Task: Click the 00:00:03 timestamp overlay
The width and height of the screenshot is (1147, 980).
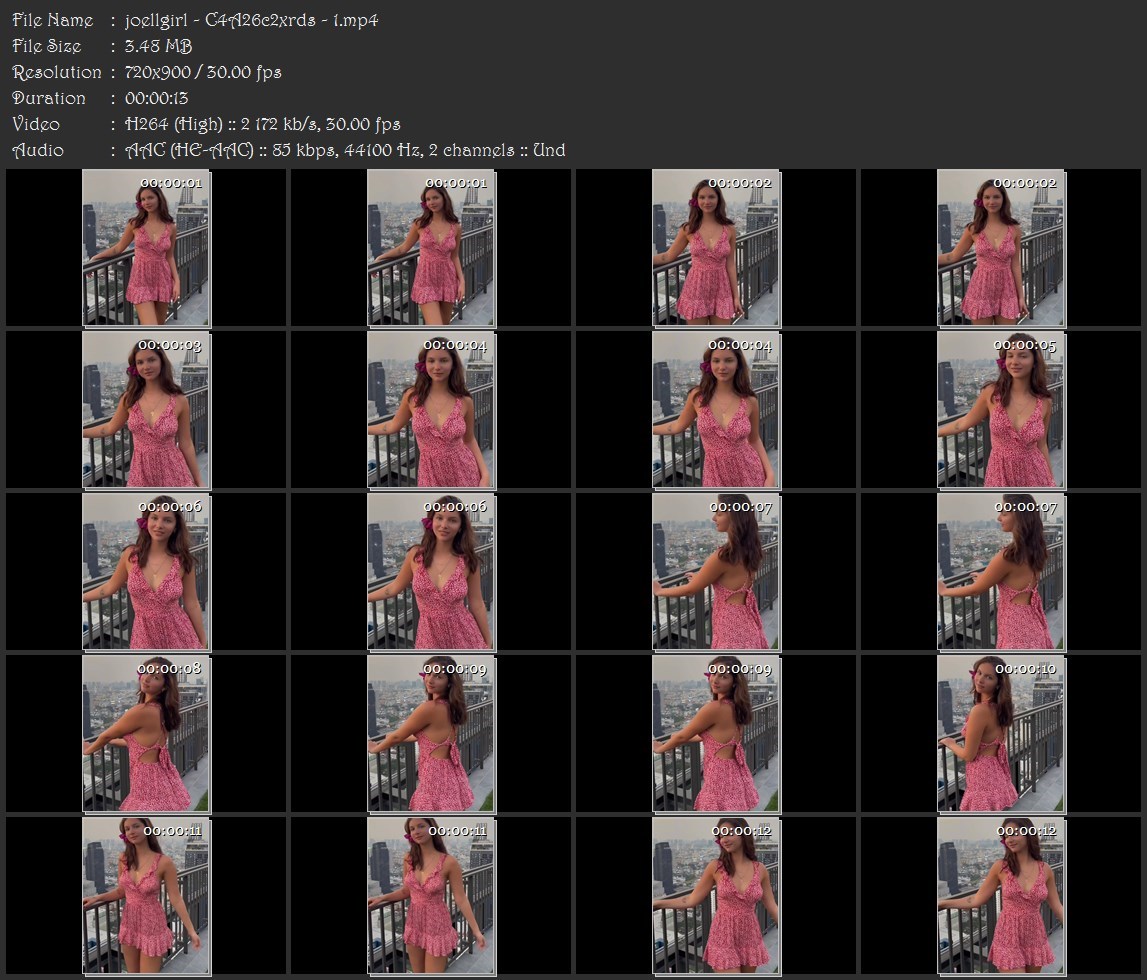Action: click(x=170, y=345)
